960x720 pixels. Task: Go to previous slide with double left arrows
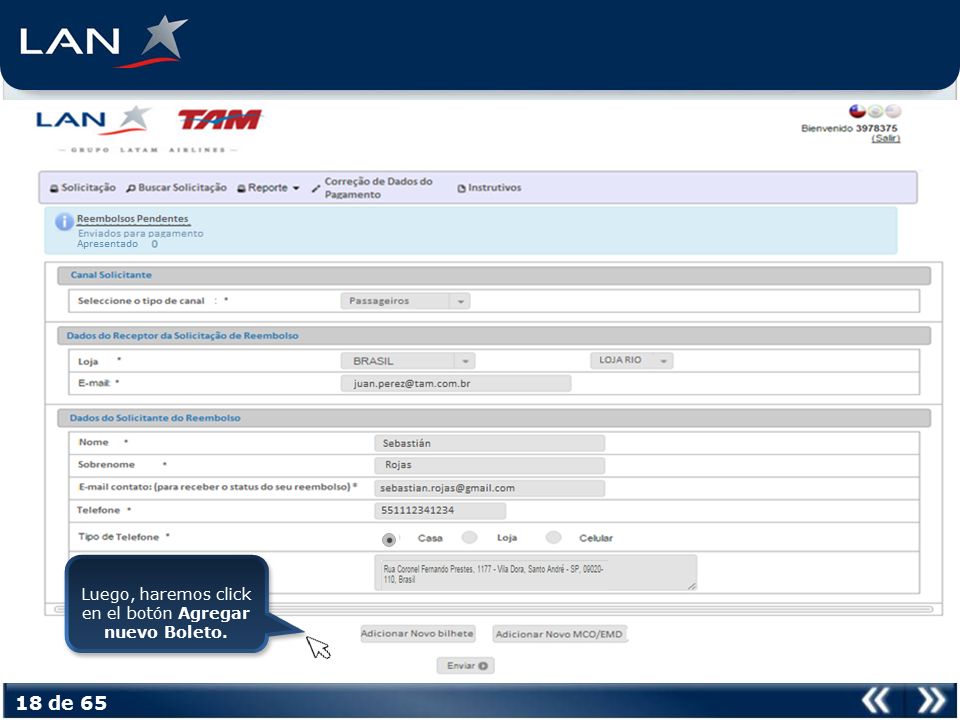pos(875,700)
